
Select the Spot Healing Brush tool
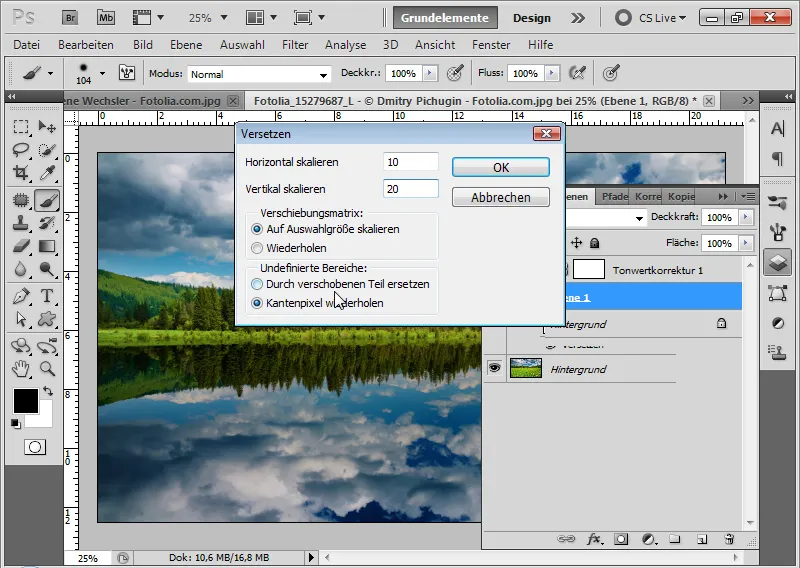(21, 200)
